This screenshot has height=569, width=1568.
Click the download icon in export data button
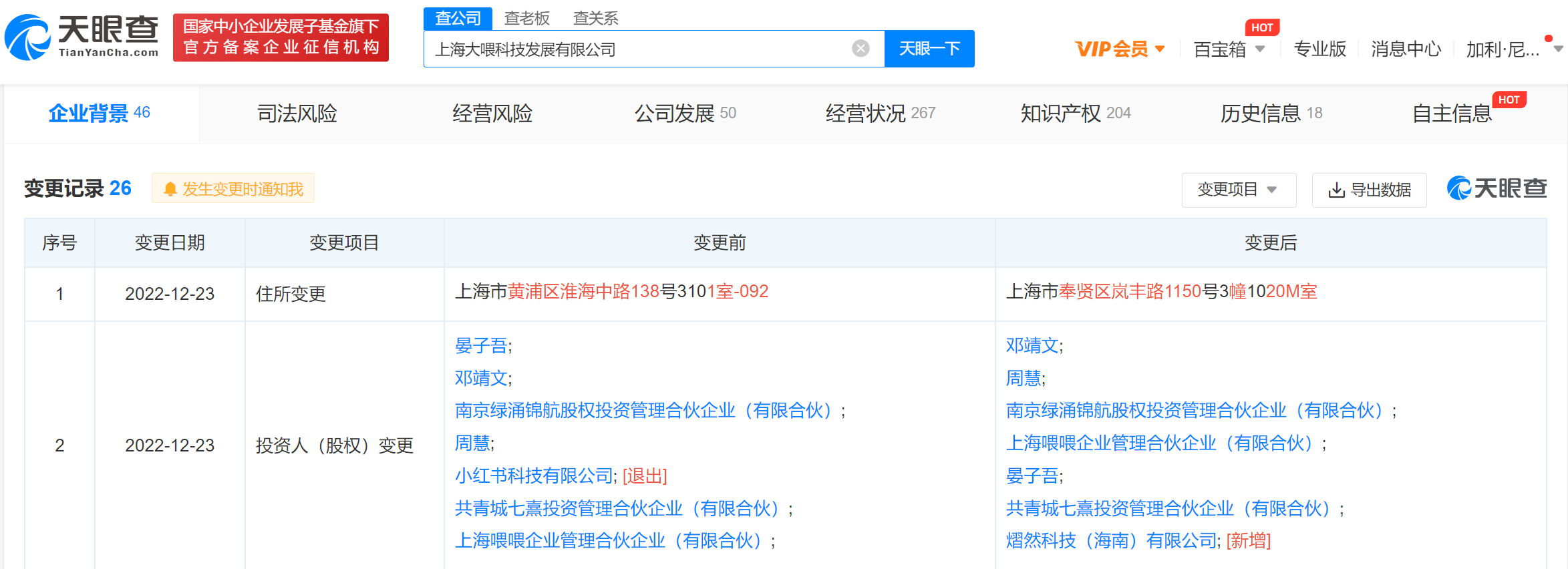(1336, 190)
